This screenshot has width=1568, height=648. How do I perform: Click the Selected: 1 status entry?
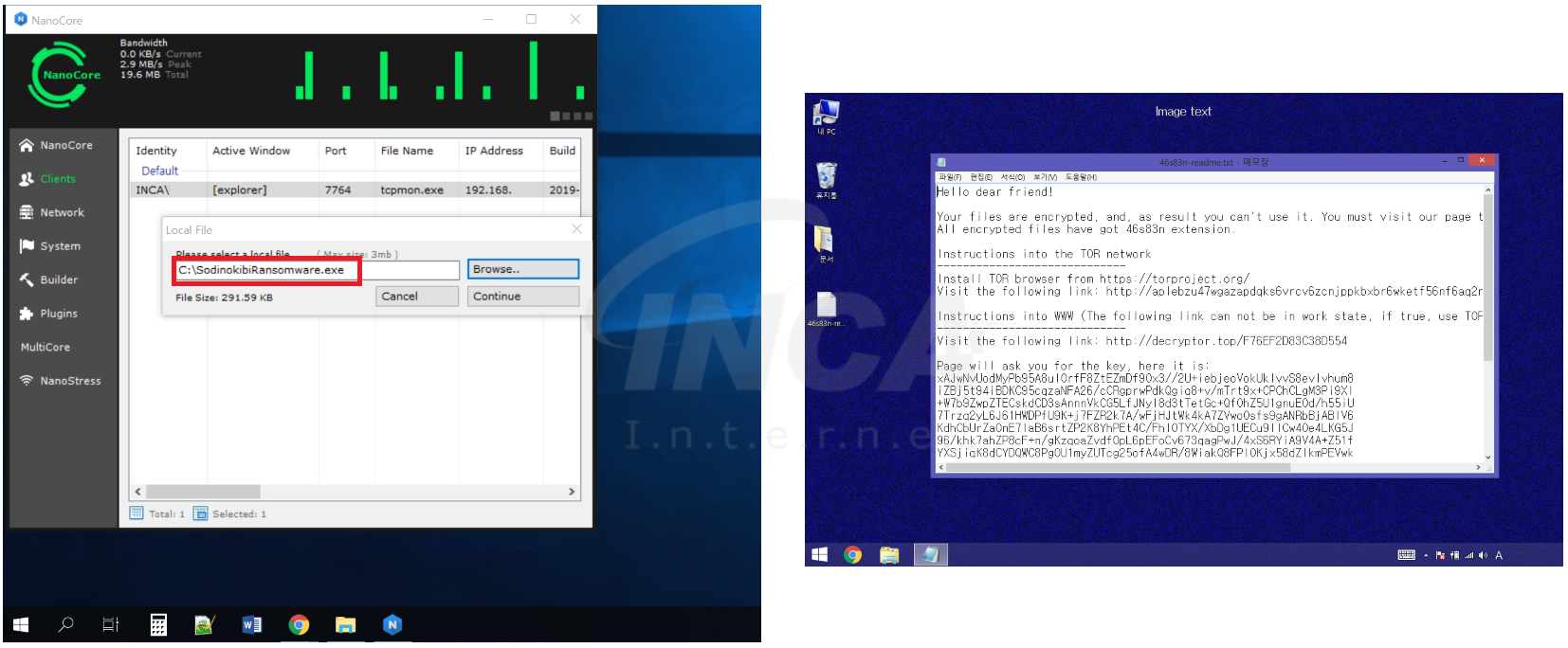(x=229, y=513)
